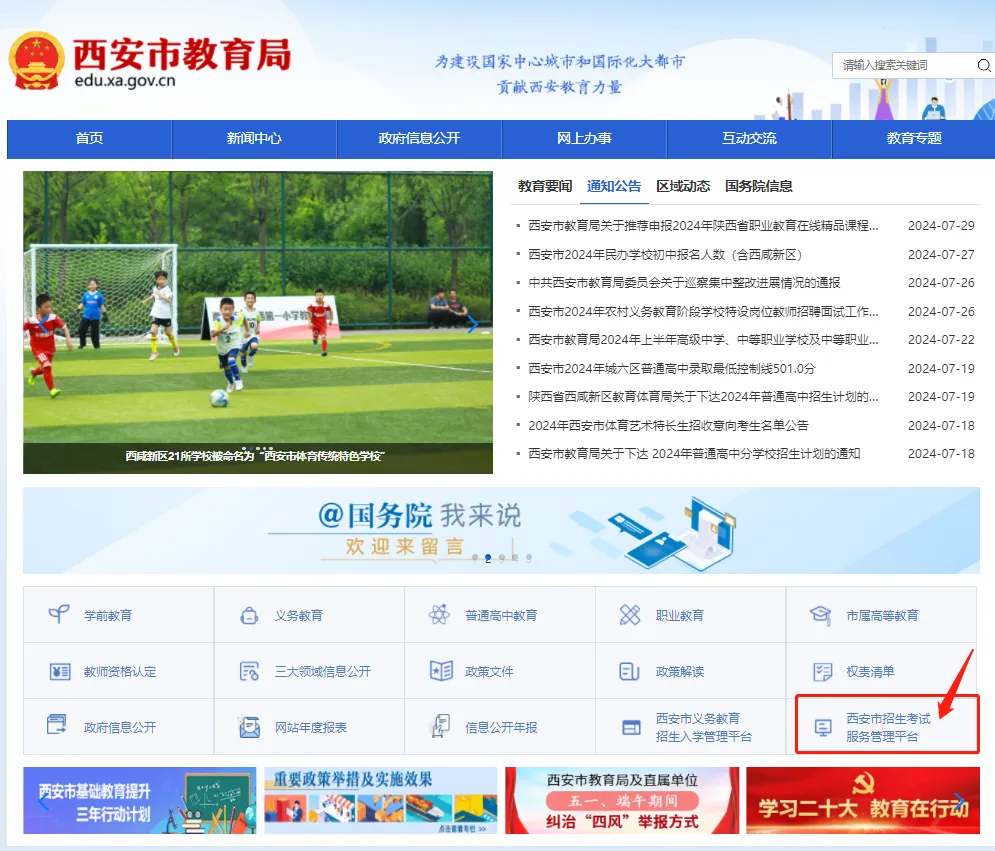Open 网站年度报表 envelope icon
Image resolution: width=995 pixels, height=851 pixels.
249,727
